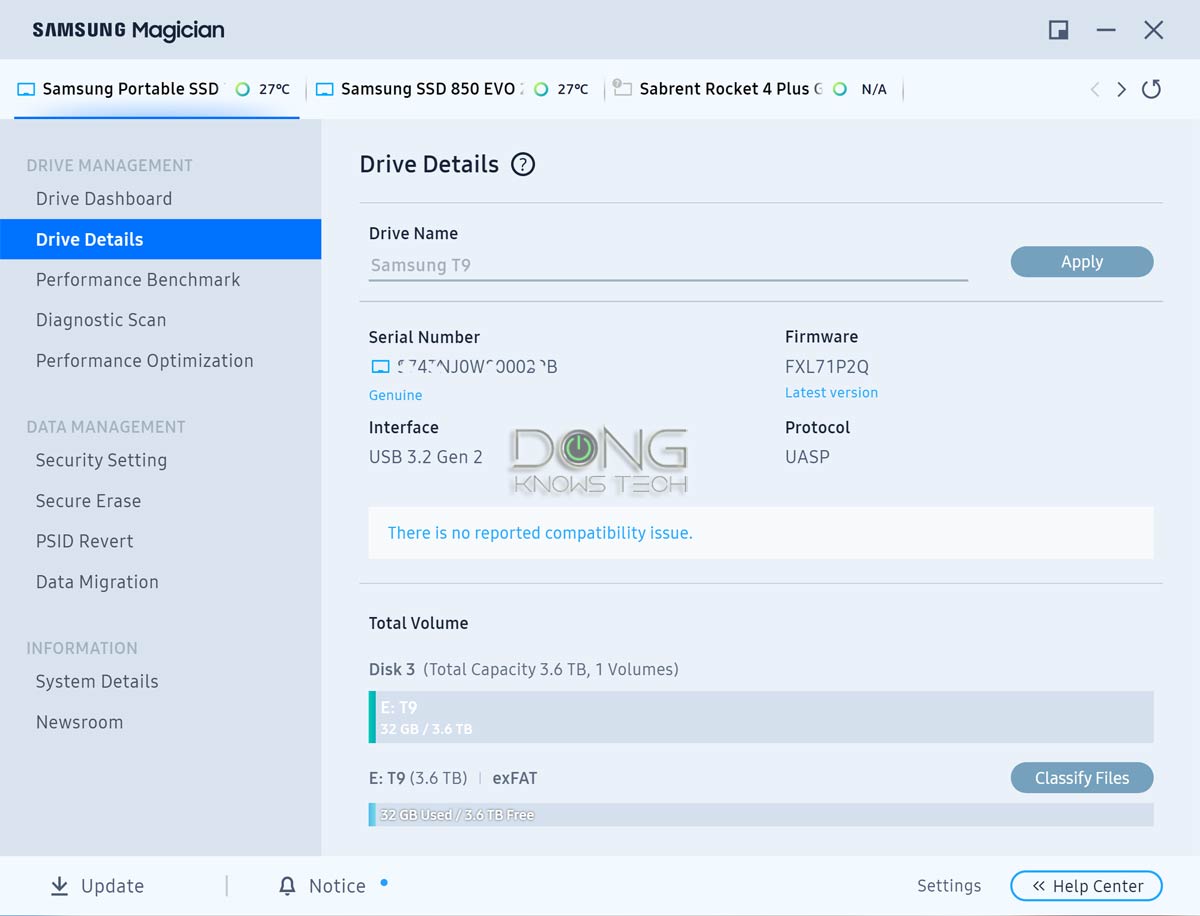Viewport: 1200px width, 916px height.
Task: Click the Notice bell icon
Action: click(288, 886)
